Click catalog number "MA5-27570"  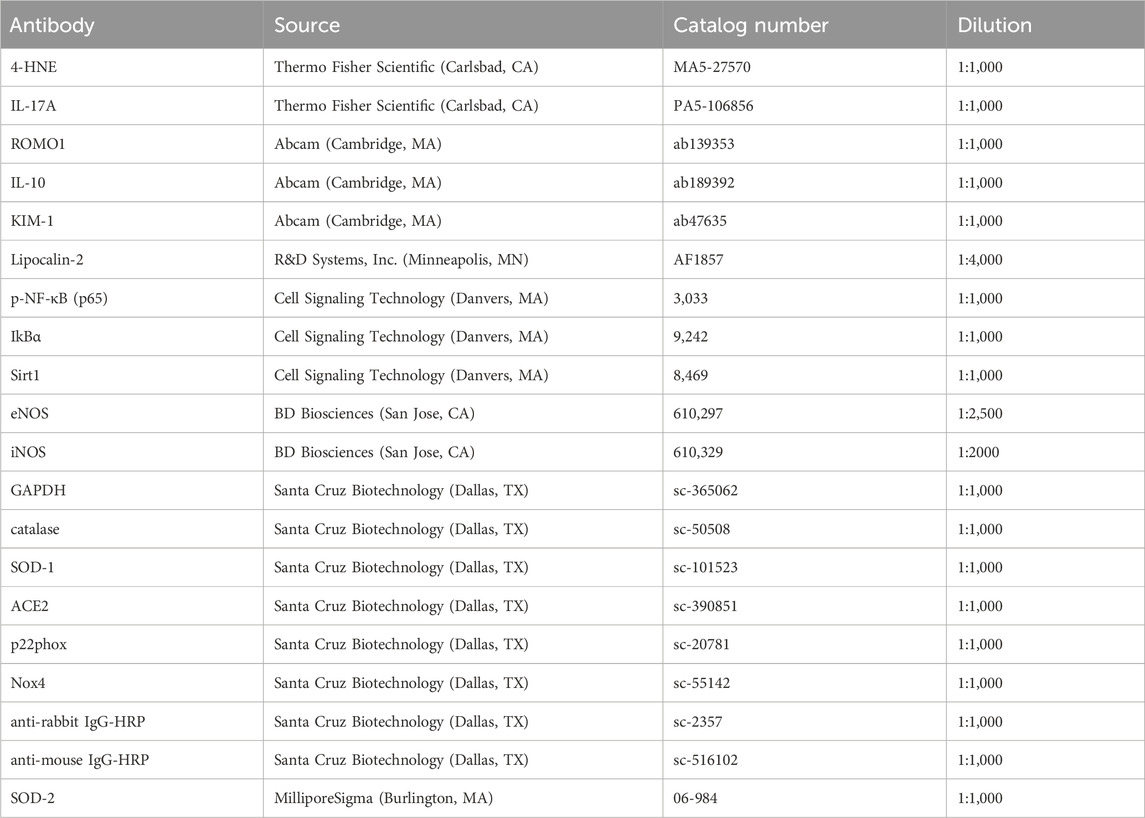tap(712, 67)
